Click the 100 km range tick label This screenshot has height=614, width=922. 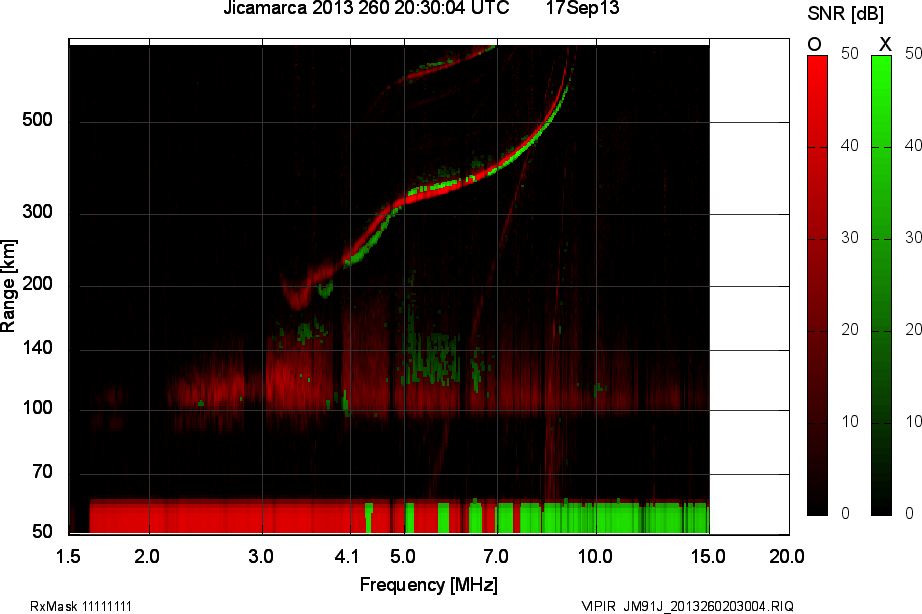point(37,408)
